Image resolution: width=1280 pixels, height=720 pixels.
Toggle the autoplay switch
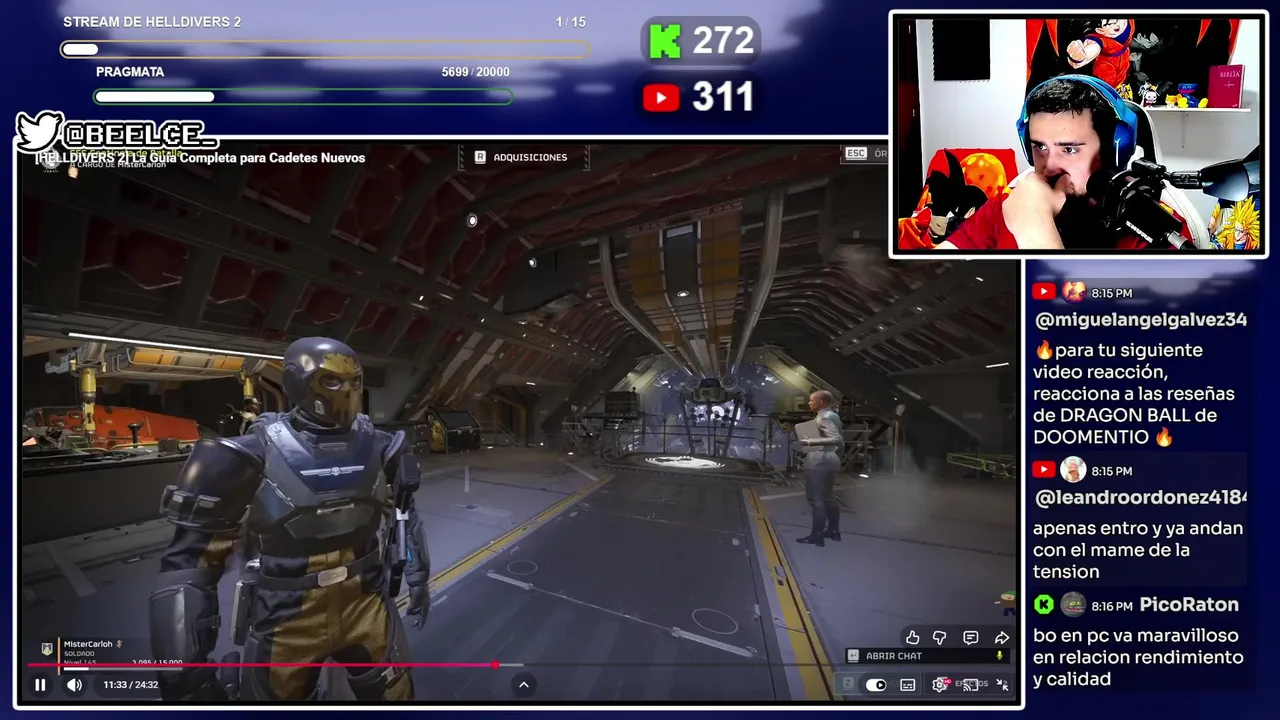coord(876,685)
